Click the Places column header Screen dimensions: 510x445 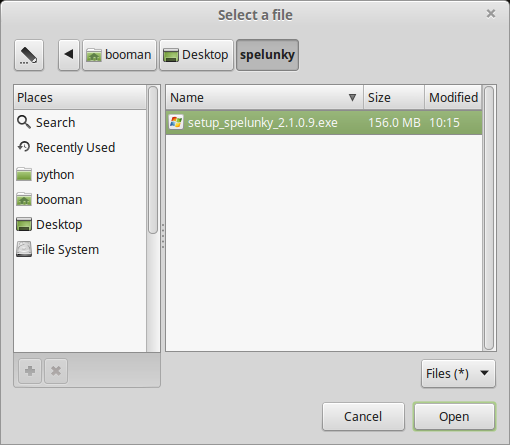pyautogui.click(x=80, y=97)
